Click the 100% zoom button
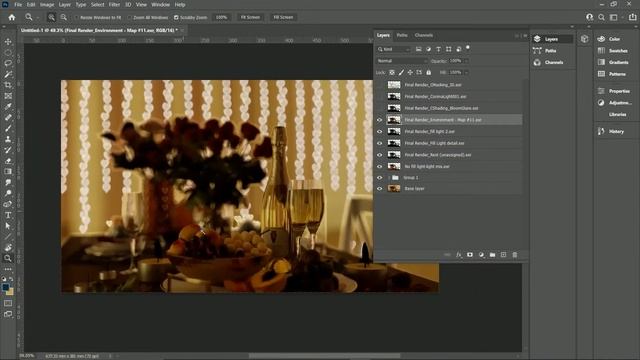The image size is (640, 360). point(222,17)
